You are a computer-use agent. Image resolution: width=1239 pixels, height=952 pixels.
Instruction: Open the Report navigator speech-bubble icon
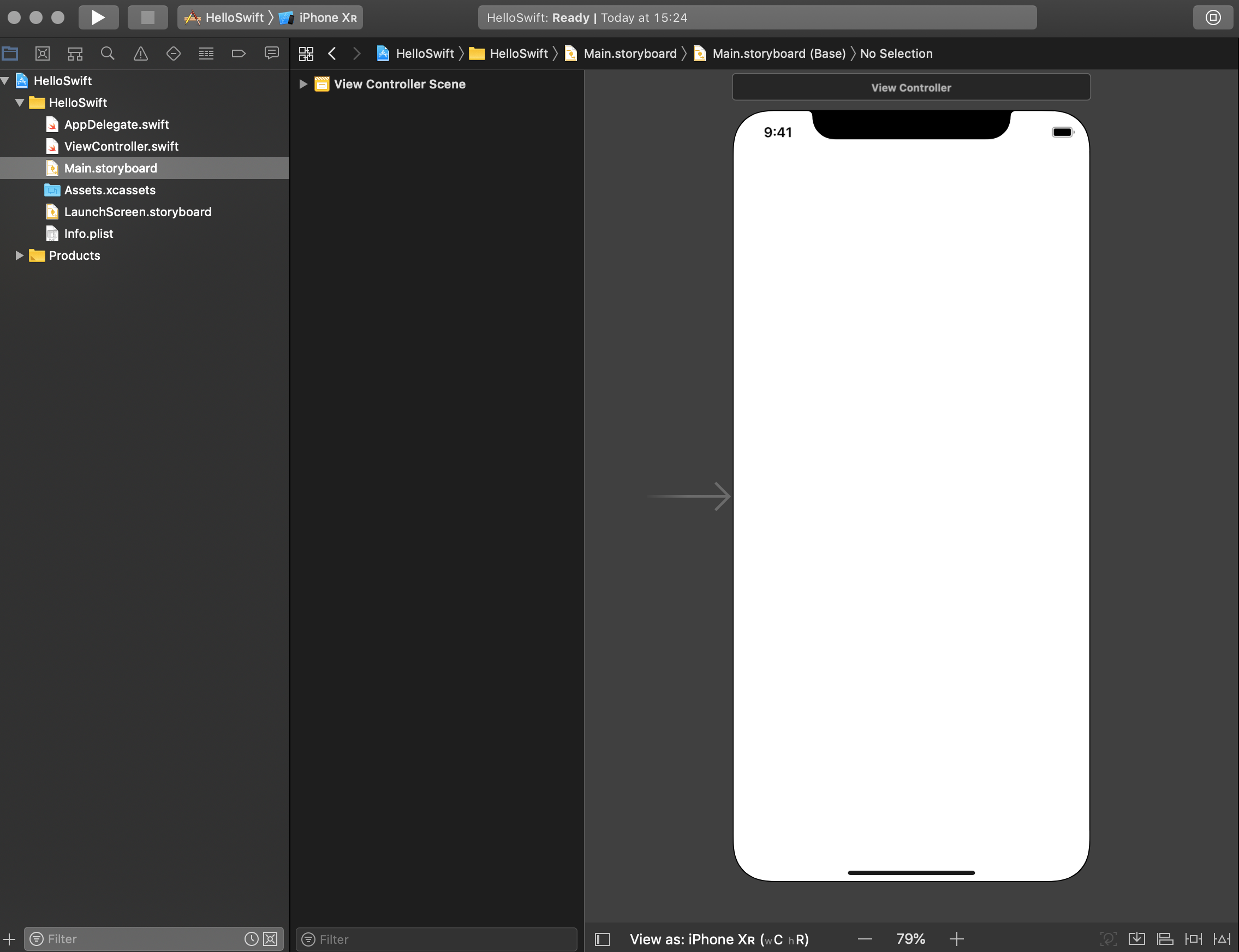coord(271,54)
